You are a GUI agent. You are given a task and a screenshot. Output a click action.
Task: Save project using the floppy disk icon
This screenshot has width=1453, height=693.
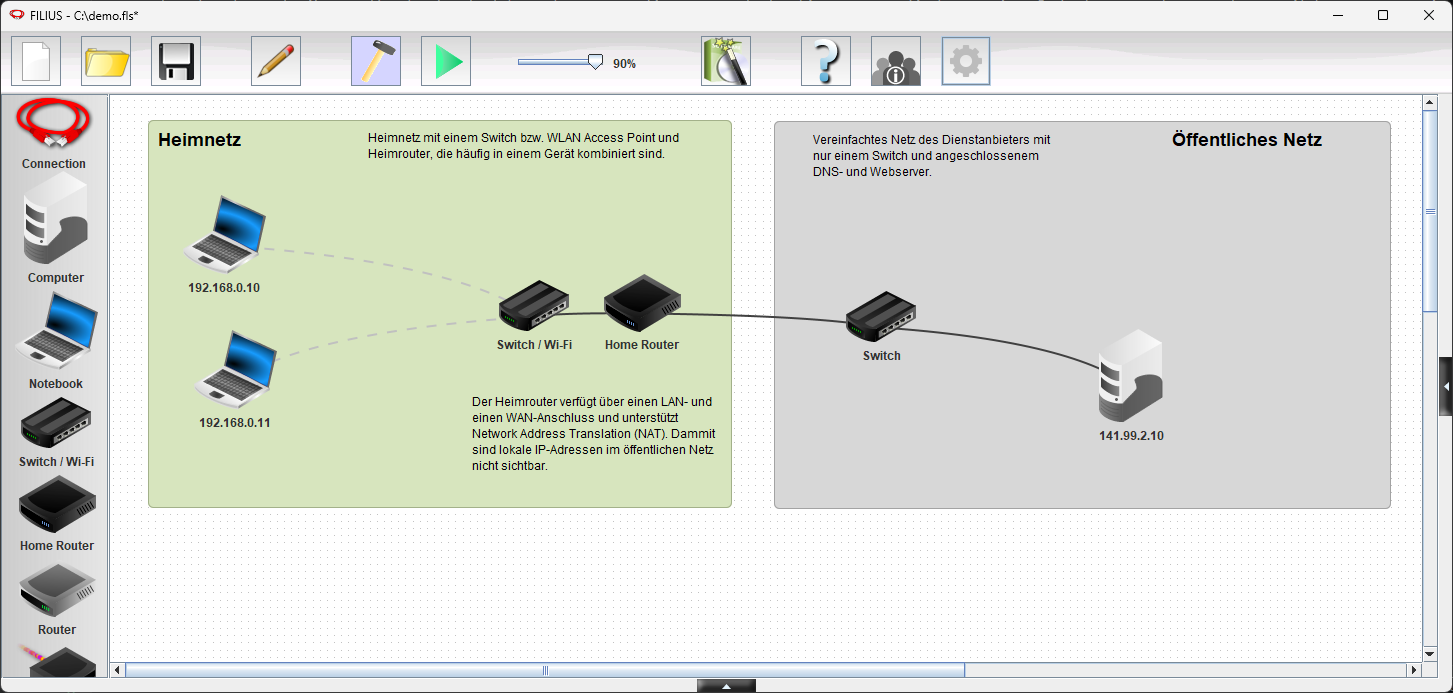click(x=176, y=62)
